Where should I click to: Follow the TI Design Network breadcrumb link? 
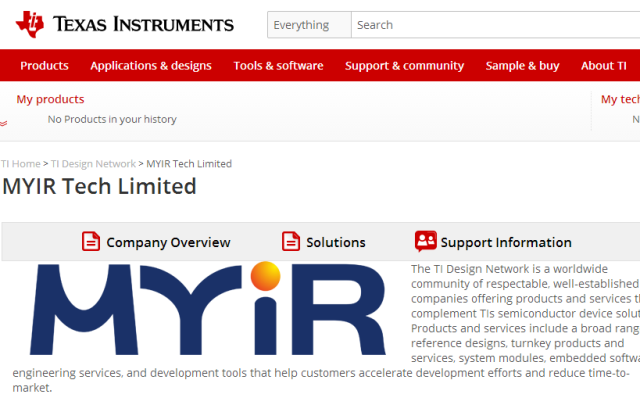pos(93,164)
